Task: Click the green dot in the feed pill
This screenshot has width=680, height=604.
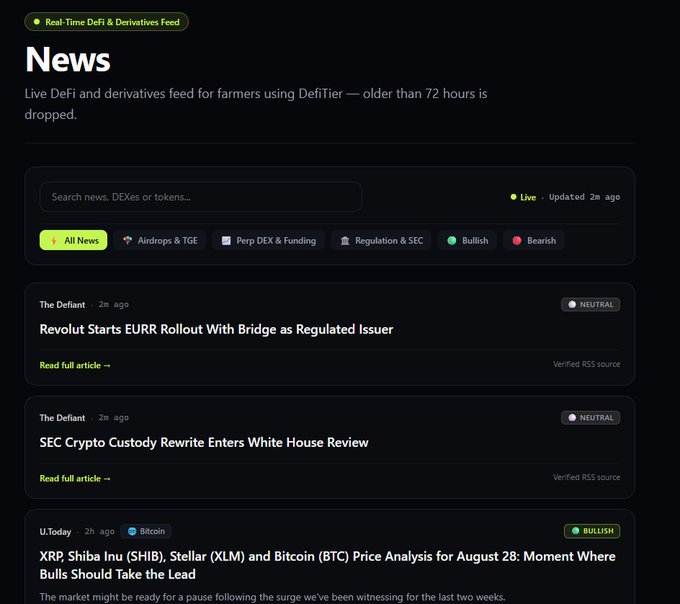Action: pos(37,22)
